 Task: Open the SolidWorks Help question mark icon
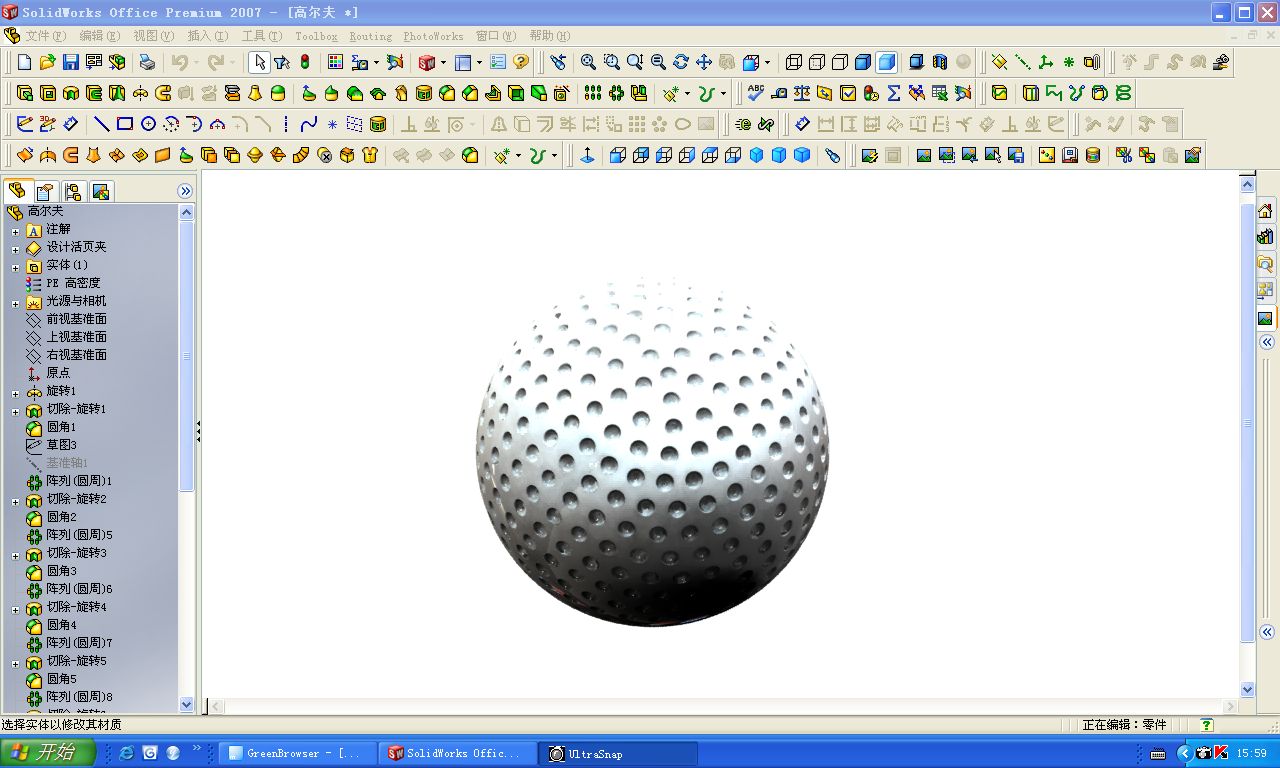(521, 62)
